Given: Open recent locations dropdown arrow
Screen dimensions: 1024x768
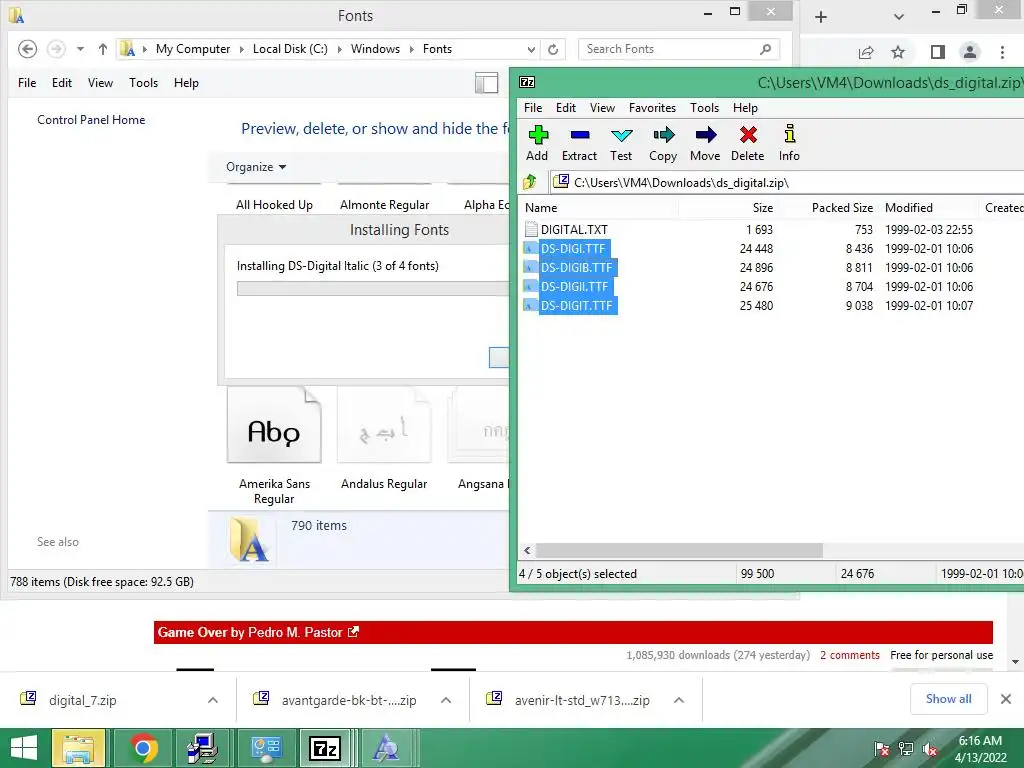Looking at the screenshot, I should tap(80, 49).
